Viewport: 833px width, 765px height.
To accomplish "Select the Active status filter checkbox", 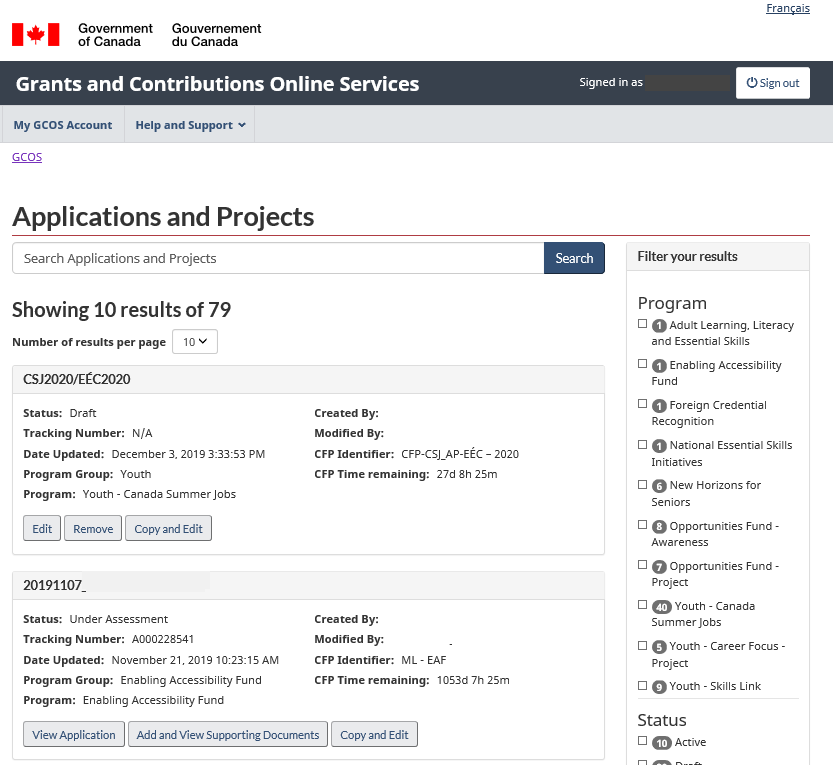I will click(643, 741).
